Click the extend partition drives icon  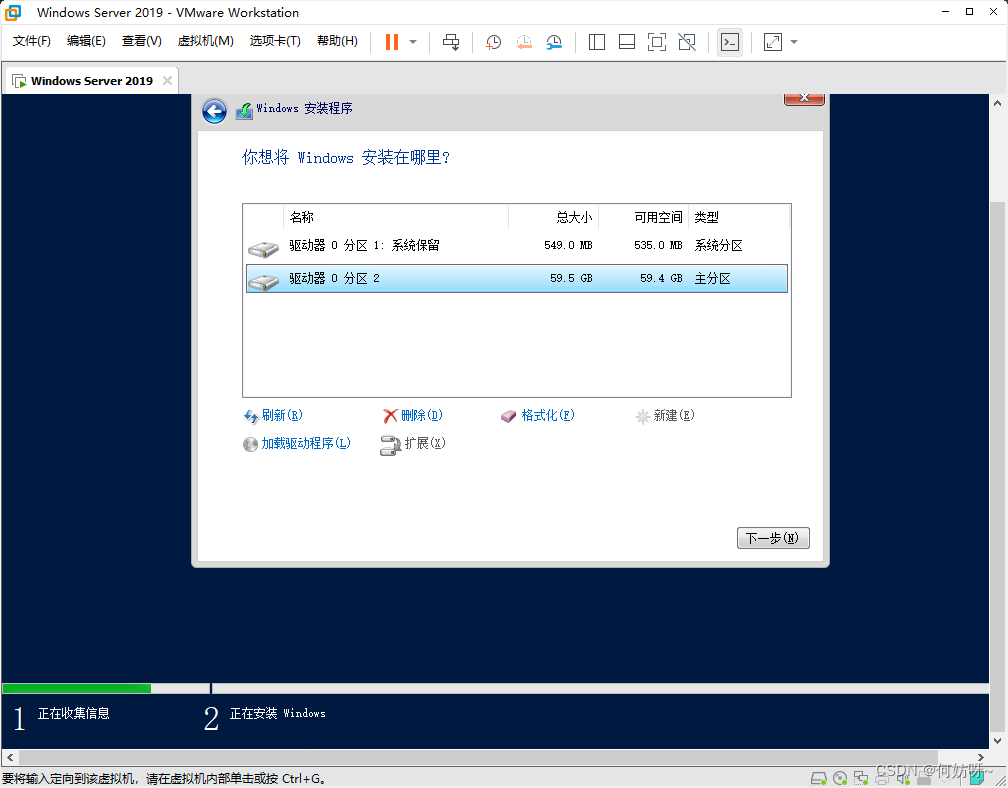(x=390, y=445)
